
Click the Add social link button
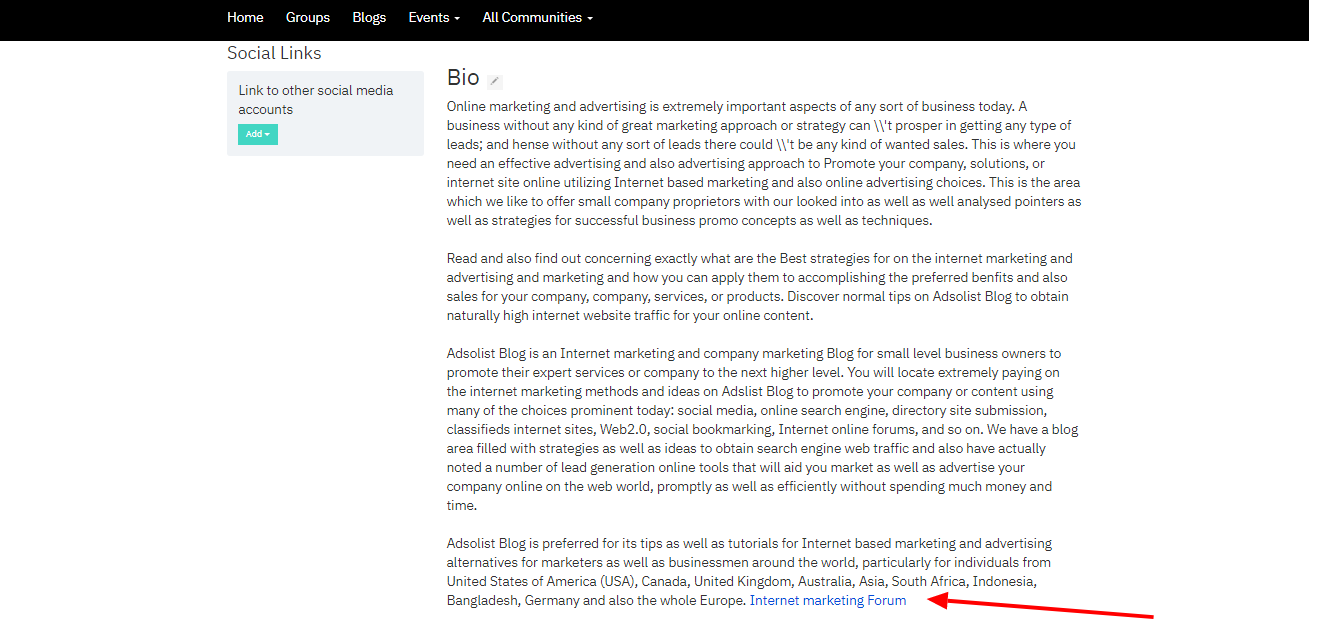258,134
